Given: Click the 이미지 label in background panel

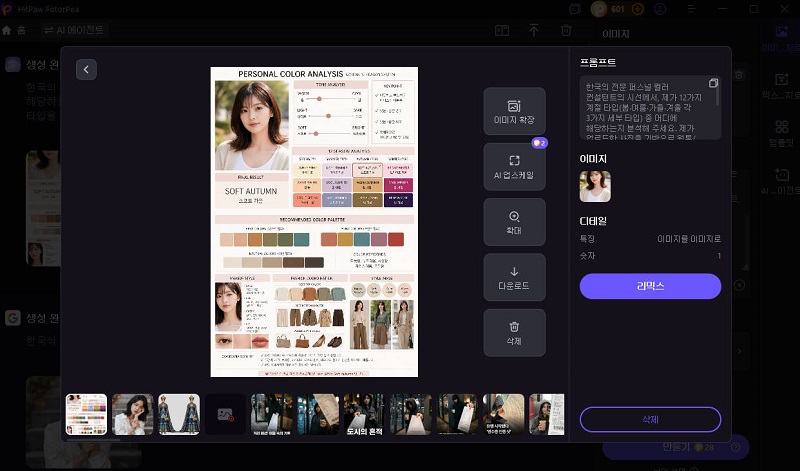Looking at the screenshot, I should pyautogui.click(x=616, y=34).
